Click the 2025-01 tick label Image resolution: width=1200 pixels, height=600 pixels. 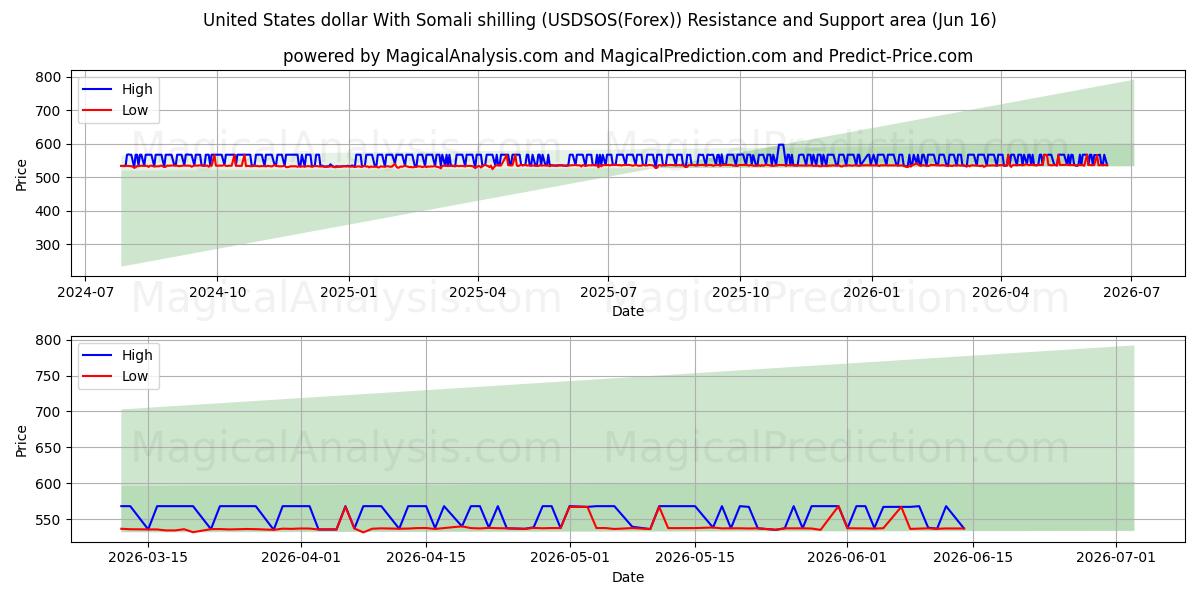349,293
